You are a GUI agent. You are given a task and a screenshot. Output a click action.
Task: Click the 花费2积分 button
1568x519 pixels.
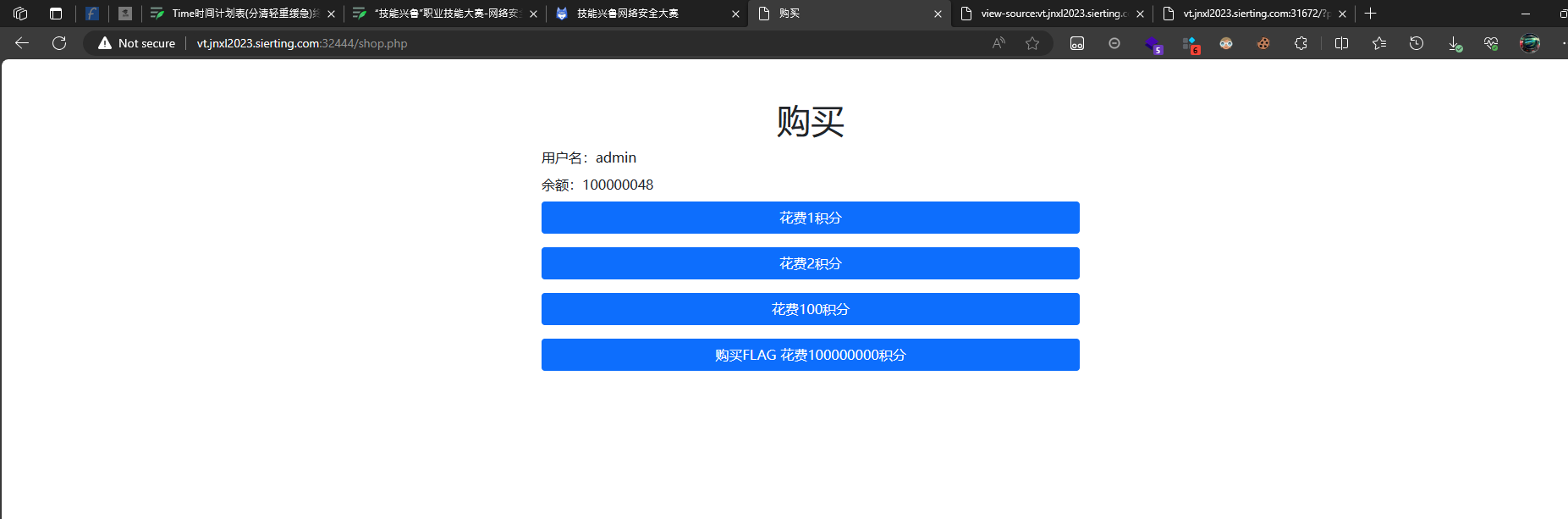tap(811, 263)
